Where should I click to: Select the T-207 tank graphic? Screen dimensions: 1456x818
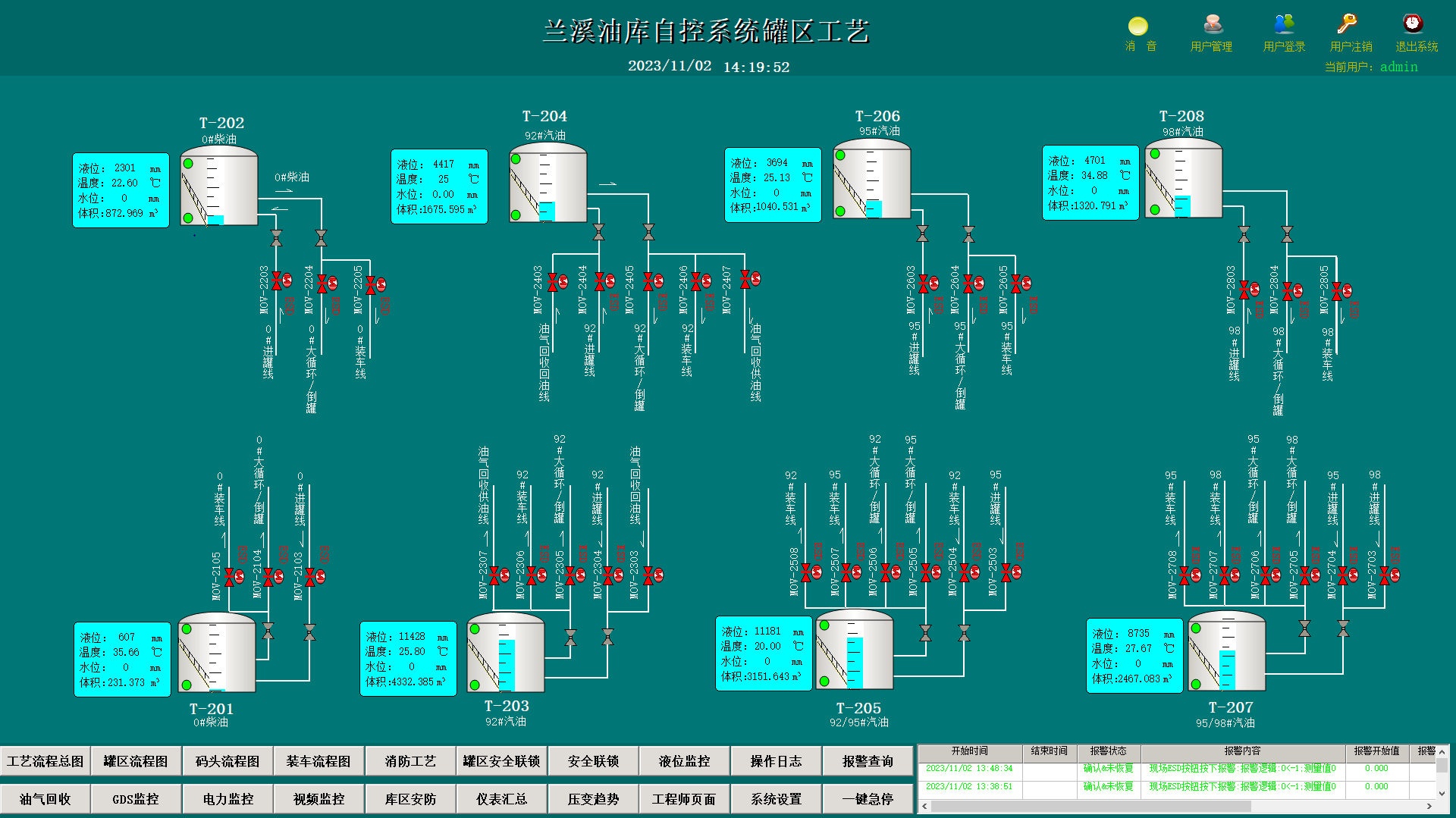(x=1227, y=652)
